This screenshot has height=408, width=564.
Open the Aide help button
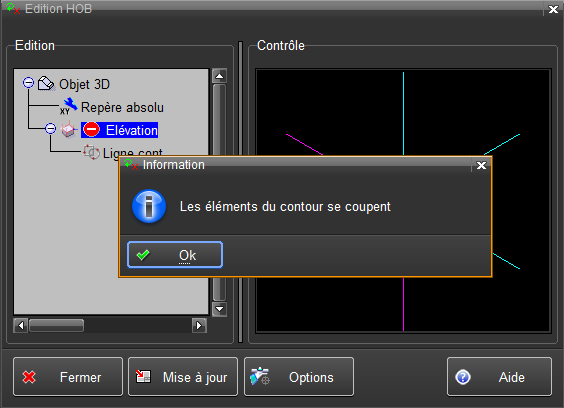tap(499, 377)
